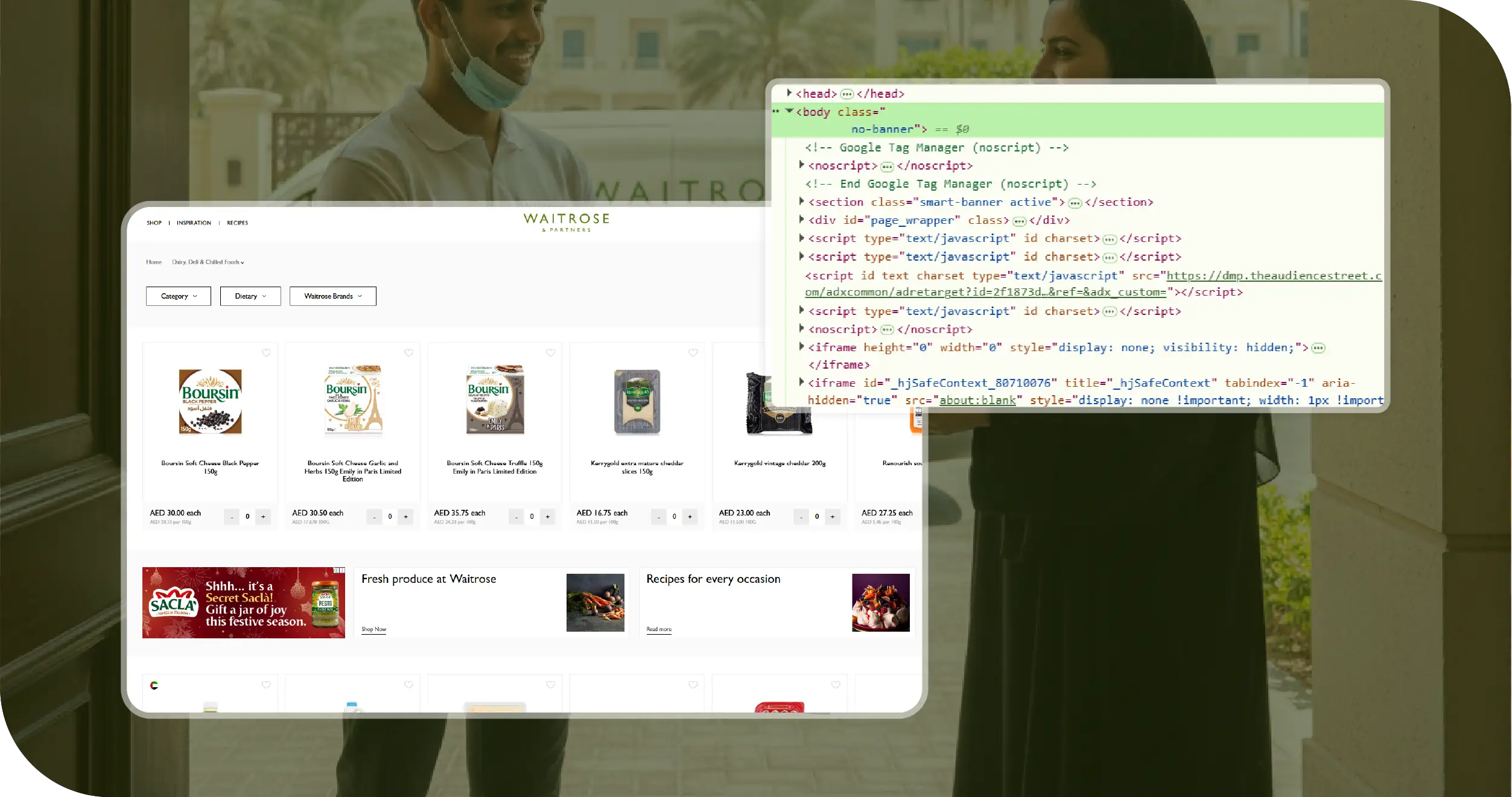1512x797 pixels.
Task: Click the Waitrose & Partners logo
Action: pos(567,221)
